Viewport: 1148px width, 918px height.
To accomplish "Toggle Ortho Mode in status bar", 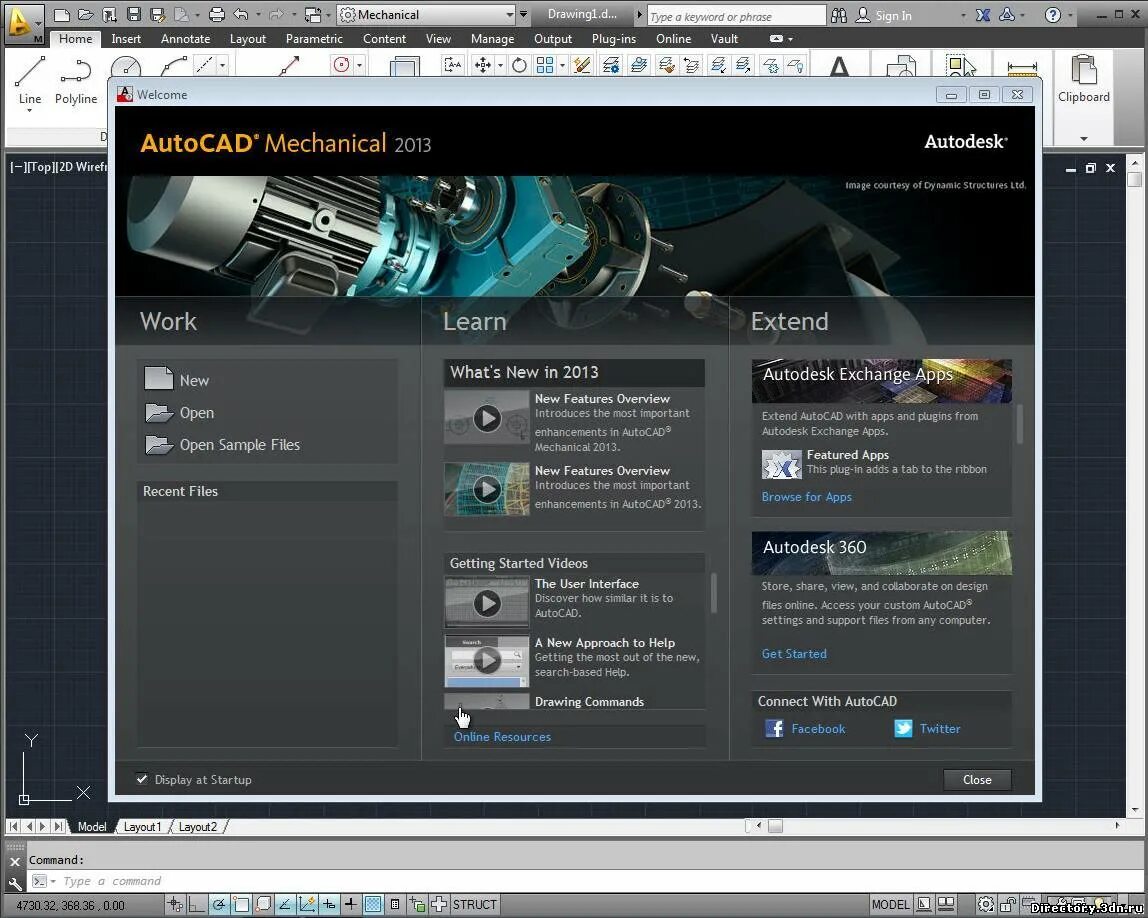I will point(196,905).
